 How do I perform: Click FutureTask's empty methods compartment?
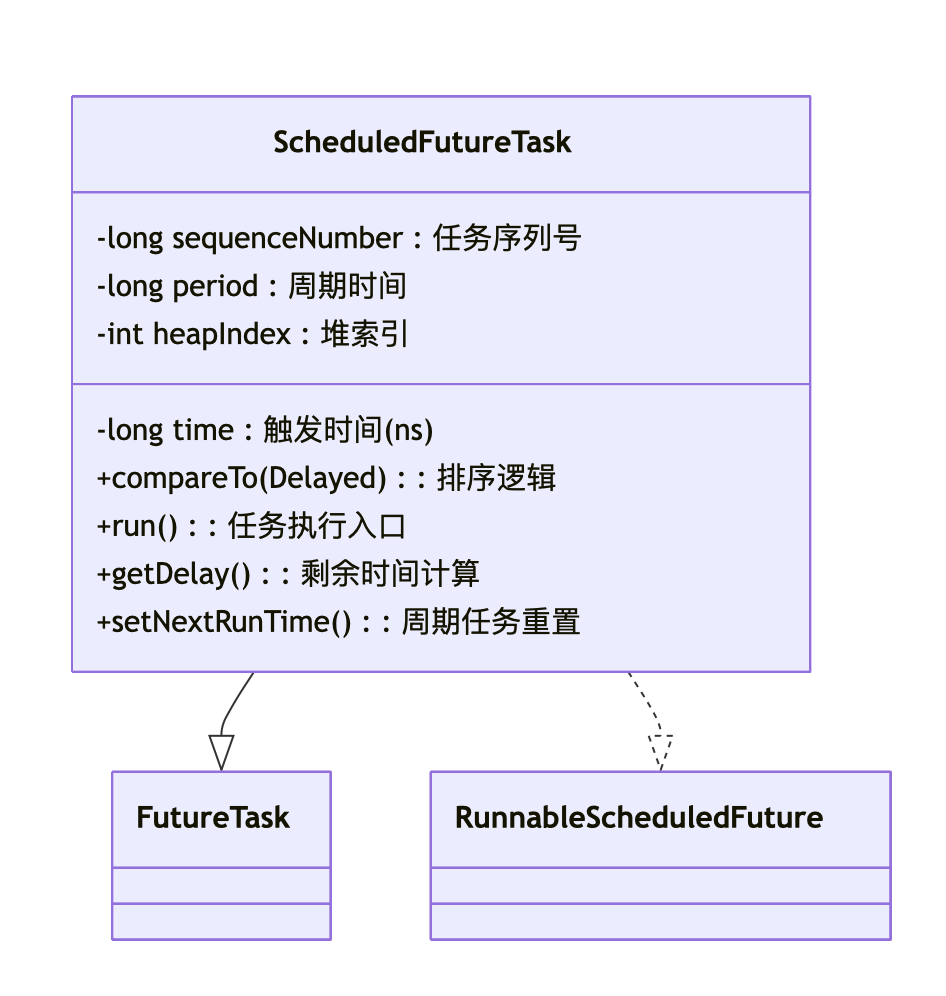point(221,921)
